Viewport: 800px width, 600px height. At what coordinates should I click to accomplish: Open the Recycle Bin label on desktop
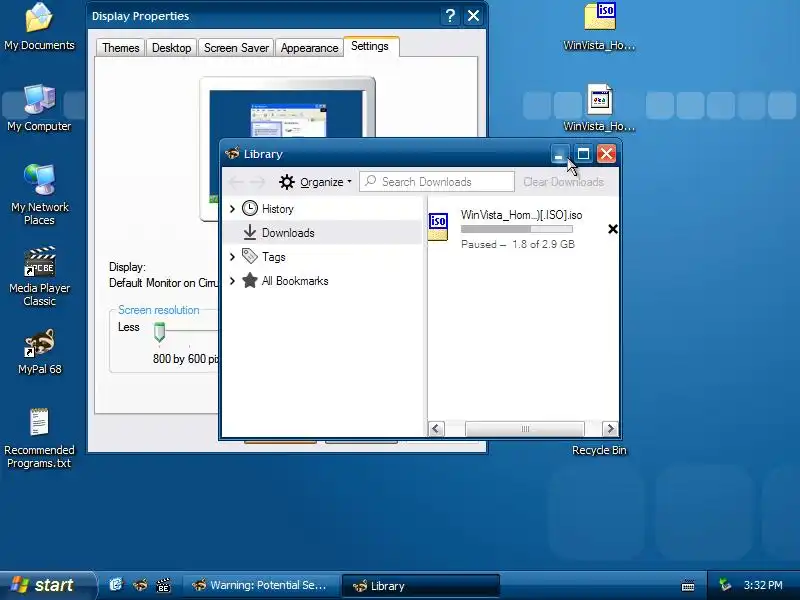(x=599, y=450)
